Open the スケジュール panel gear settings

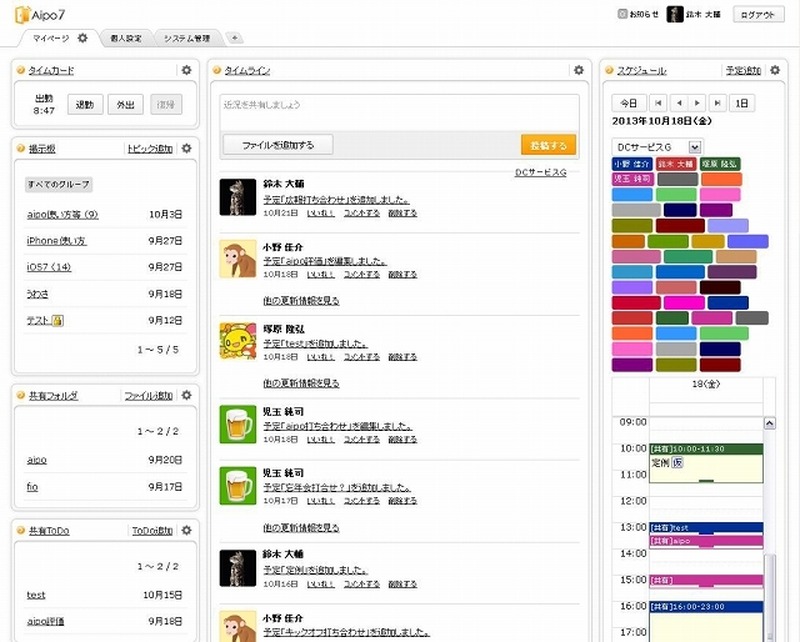[x=775, y=70]
